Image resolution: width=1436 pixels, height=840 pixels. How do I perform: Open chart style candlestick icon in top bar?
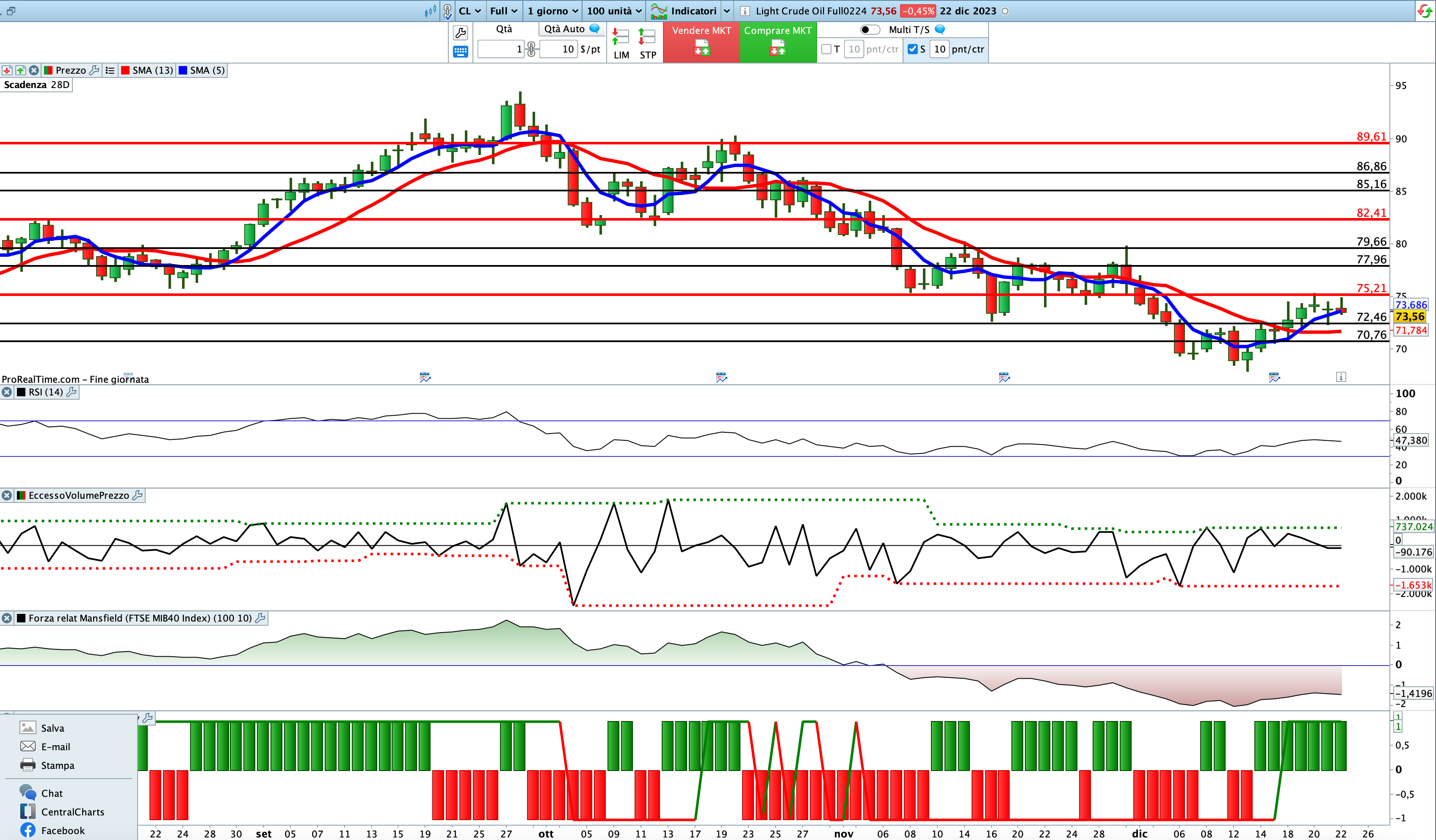(430, 11)
